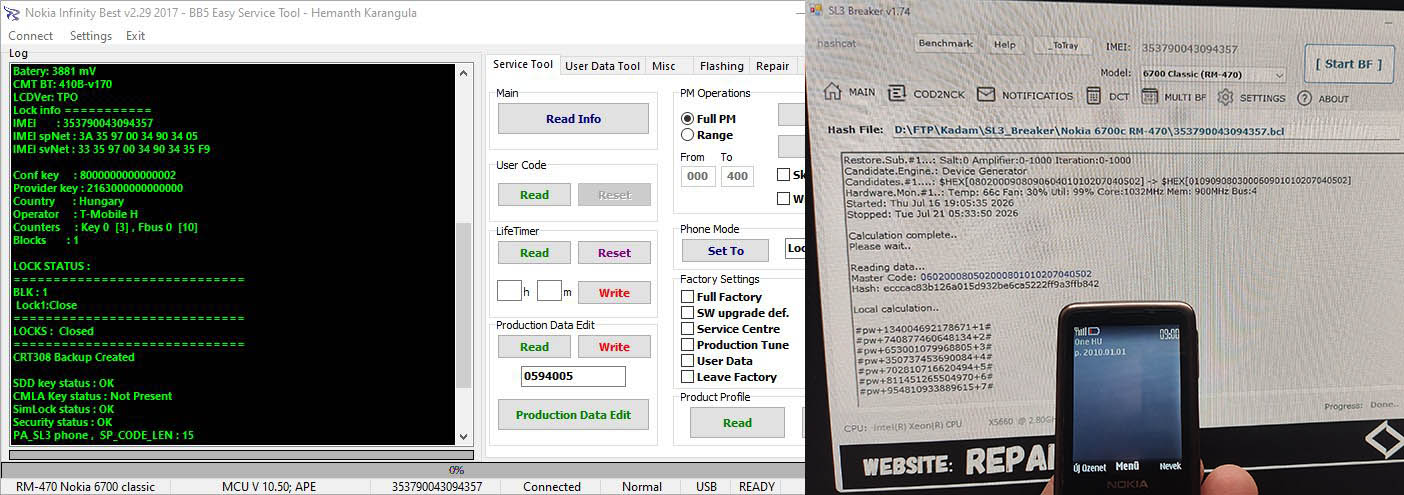Screen dimensions: 1404x495
Task: Switch to the User Data Tool tab
Action: point(602,66)
